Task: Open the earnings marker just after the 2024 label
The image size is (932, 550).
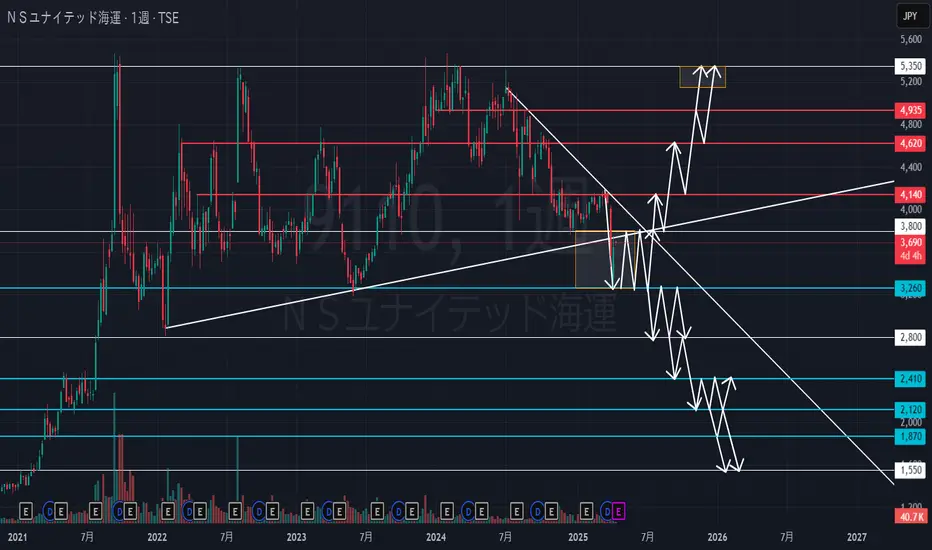Action: pos(446,511)
